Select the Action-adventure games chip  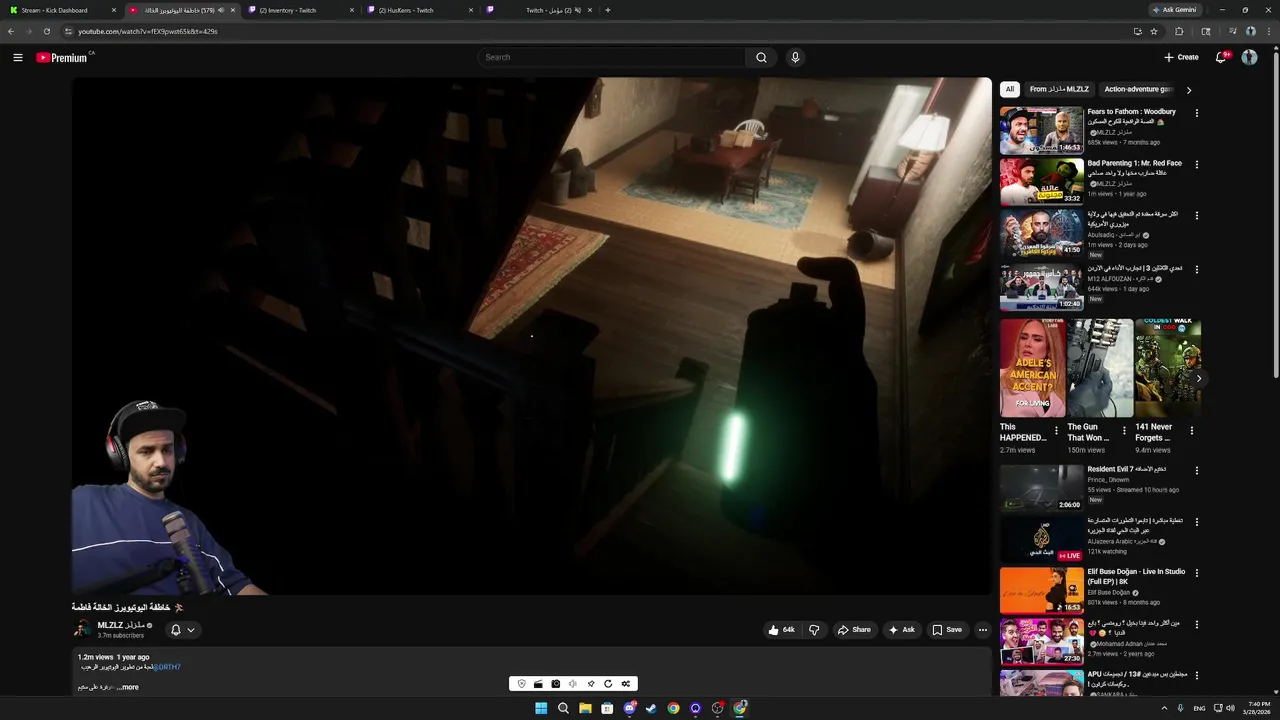coord(1137,89)
